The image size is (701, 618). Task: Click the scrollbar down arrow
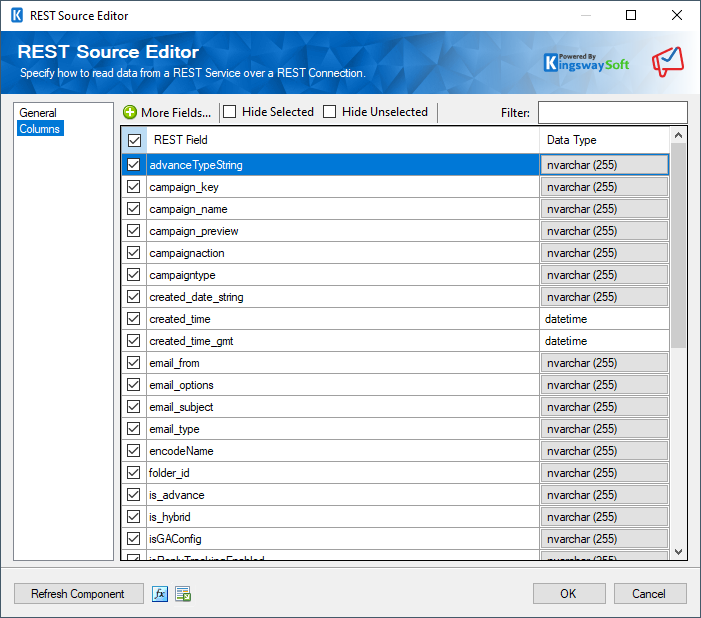[678, 552]
